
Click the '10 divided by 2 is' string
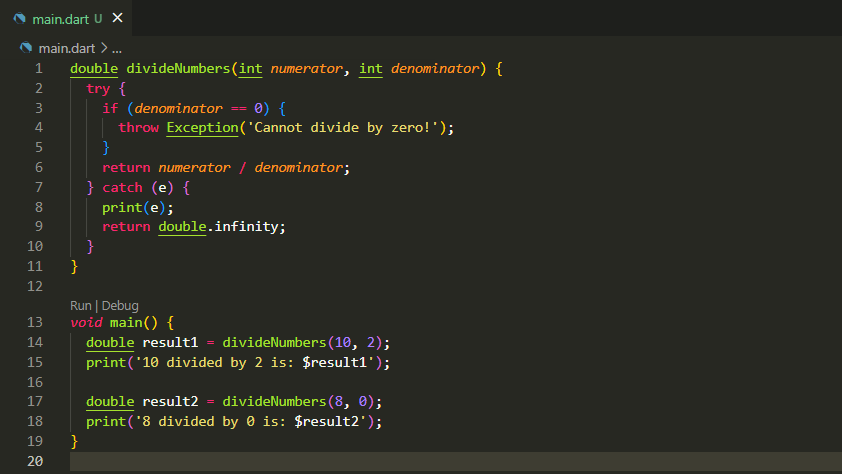pyautogui.click(x=254, y=362)
